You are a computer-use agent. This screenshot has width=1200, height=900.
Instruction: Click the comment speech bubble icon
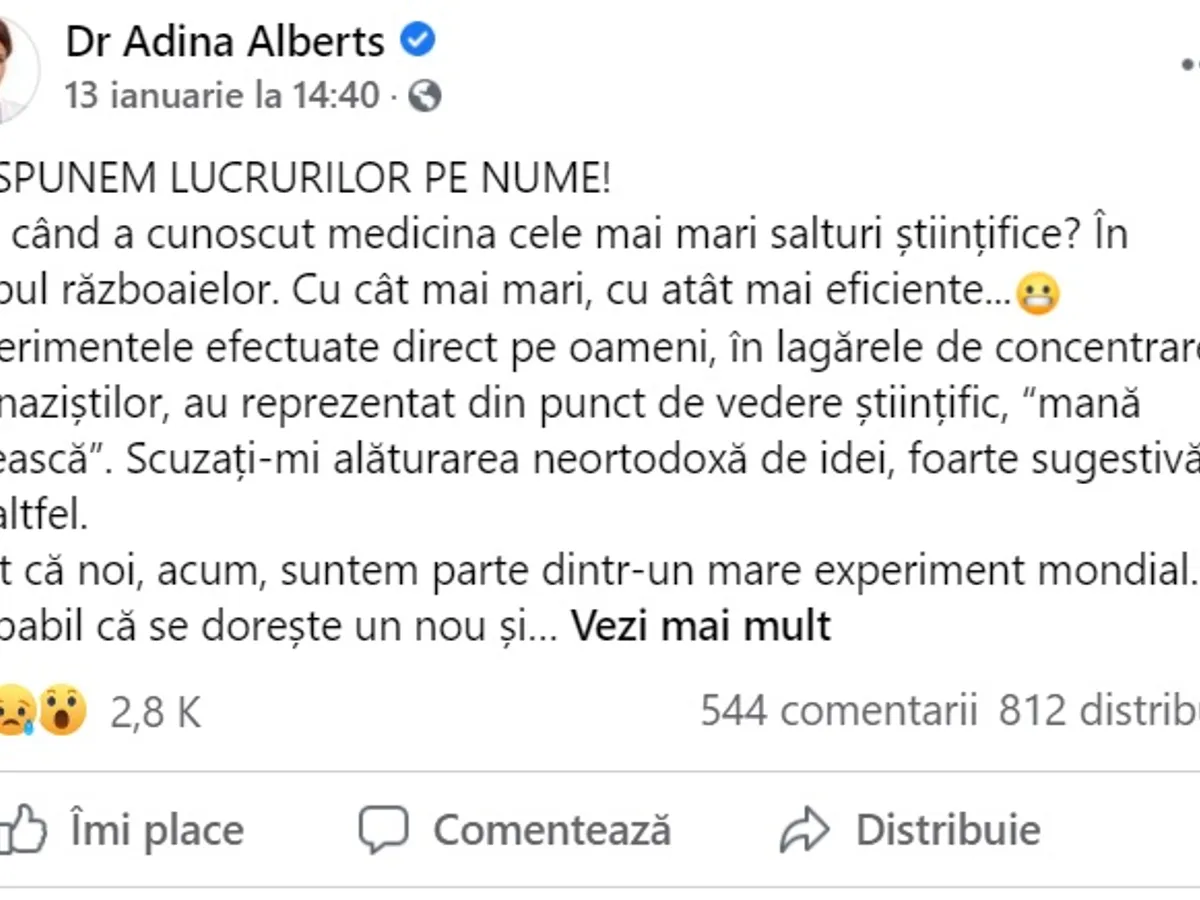[x=384, y=830]
